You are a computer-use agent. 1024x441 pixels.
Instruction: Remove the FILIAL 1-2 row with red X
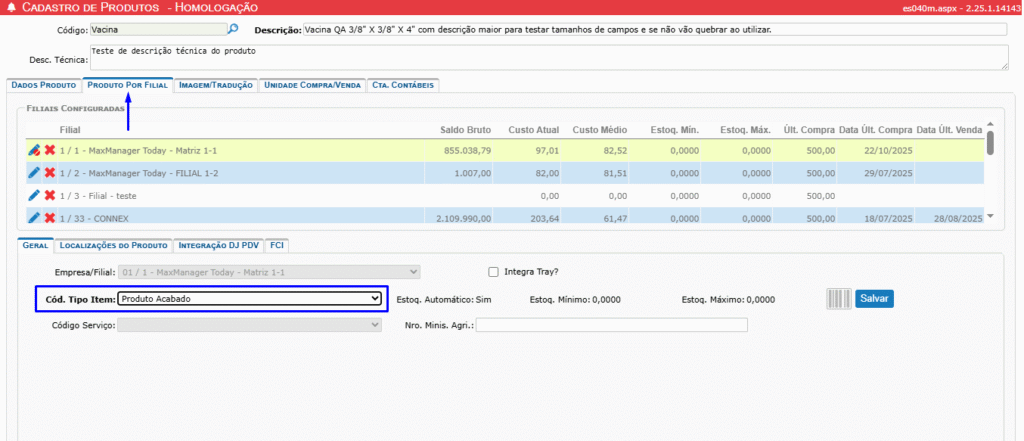click(x=49, y=173)
